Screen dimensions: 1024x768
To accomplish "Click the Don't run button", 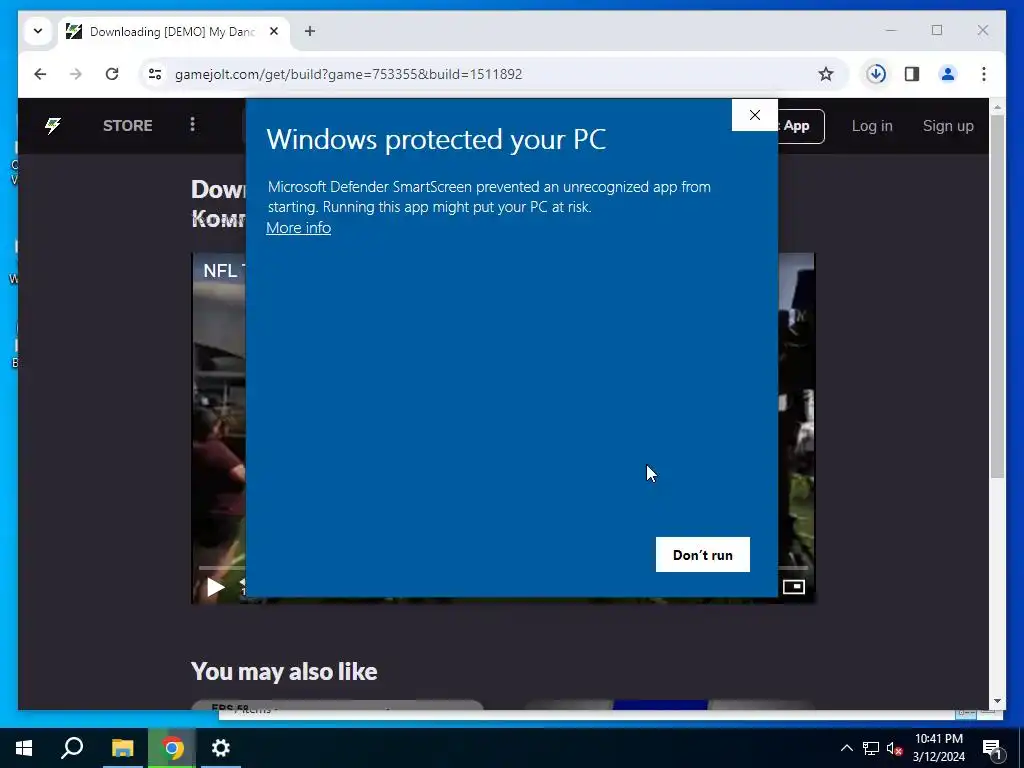I will 703,554.
